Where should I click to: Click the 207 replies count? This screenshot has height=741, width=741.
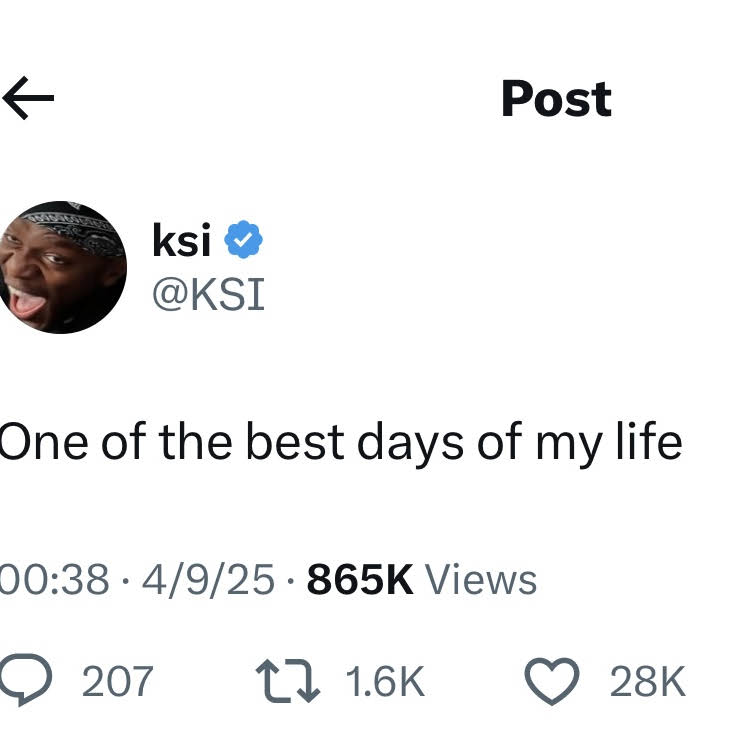point(117,682)
